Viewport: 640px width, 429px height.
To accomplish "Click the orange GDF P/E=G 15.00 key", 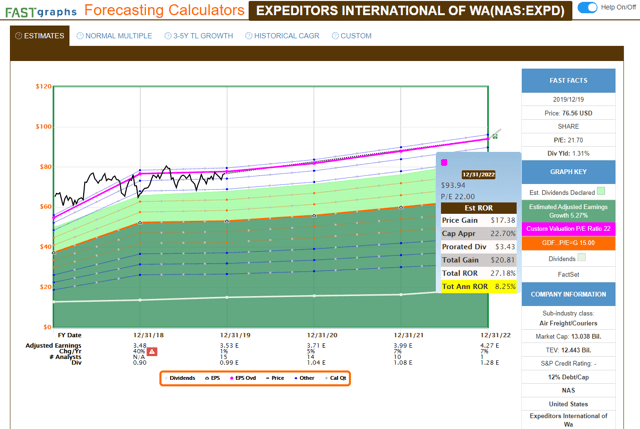I will coord(568,243).
